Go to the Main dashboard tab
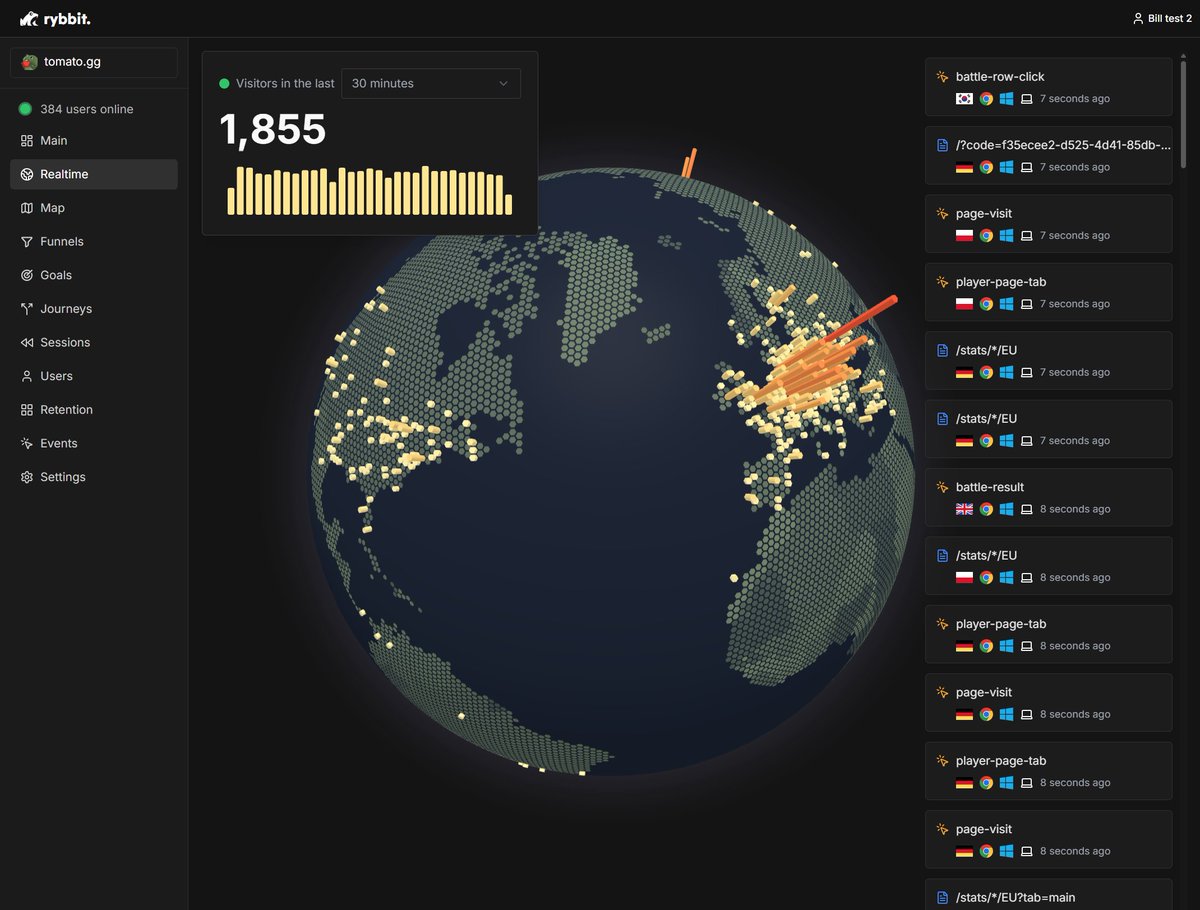1200x910 pixels. (54, 141)
